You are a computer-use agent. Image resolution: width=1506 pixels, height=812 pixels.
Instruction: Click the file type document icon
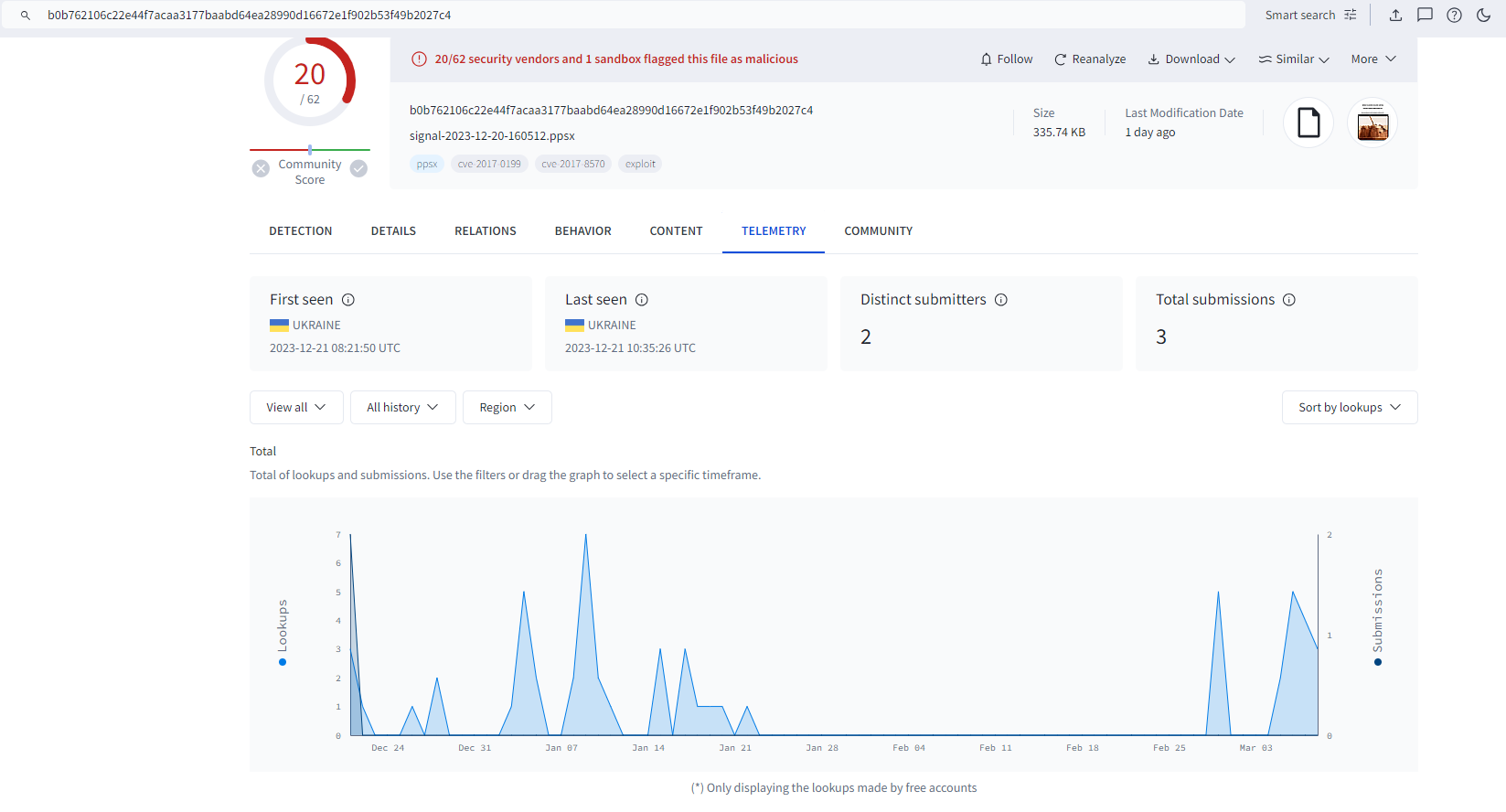[x=1308, y=123]
